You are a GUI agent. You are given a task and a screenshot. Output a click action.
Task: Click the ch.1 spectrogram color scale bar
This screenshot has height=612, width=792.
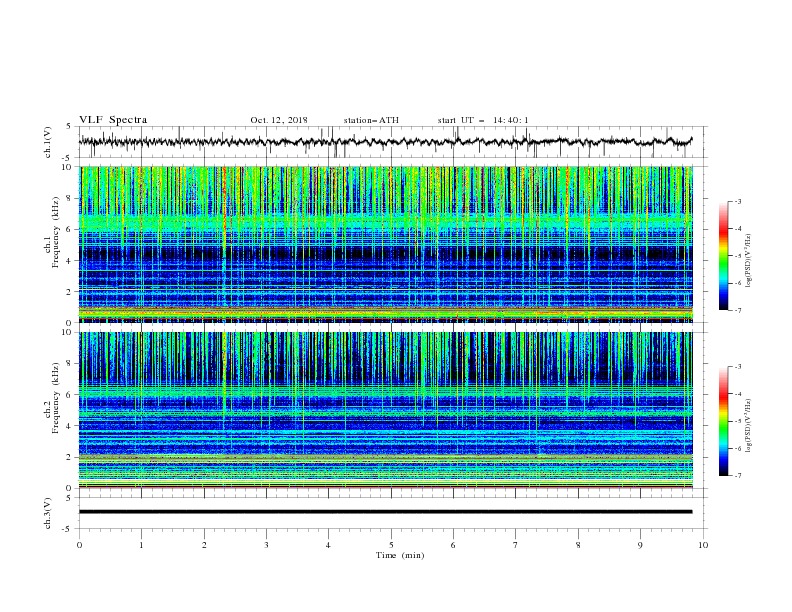click(723, 256)
